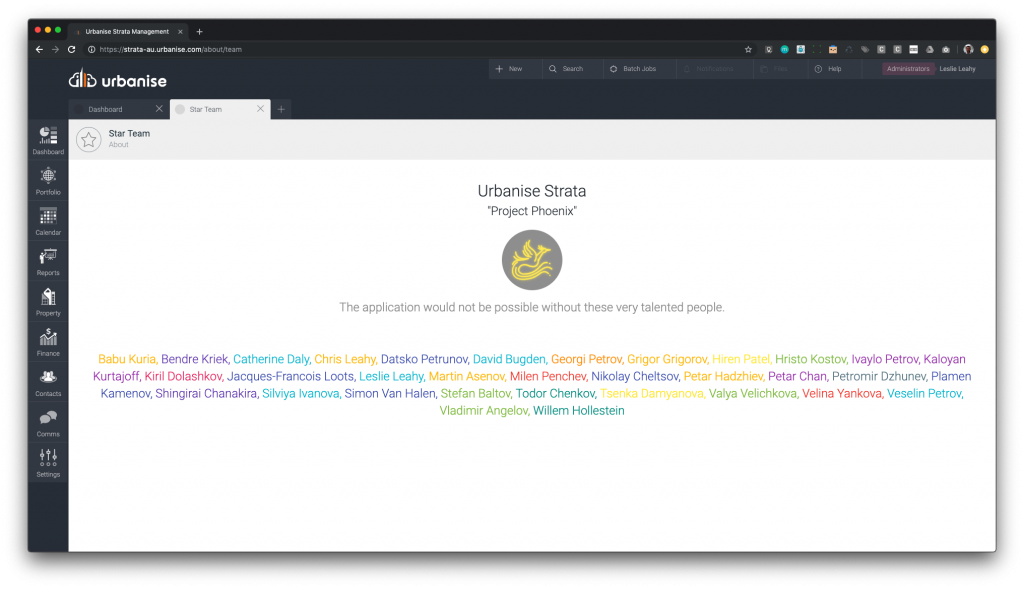Open Finance from the sidebar

click(48, 341)
